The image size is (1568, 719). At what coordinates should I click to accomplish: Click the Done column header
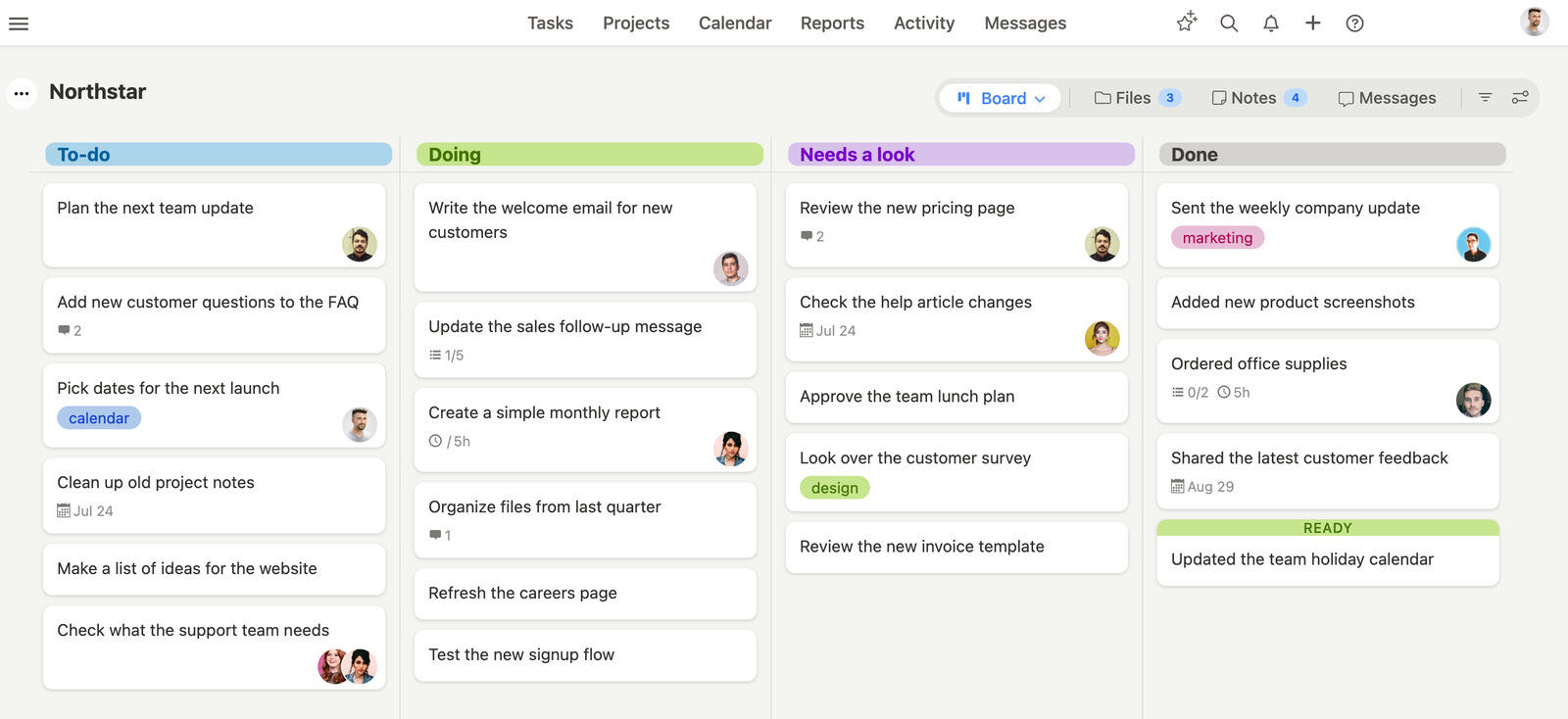(x=1333, y=154)
